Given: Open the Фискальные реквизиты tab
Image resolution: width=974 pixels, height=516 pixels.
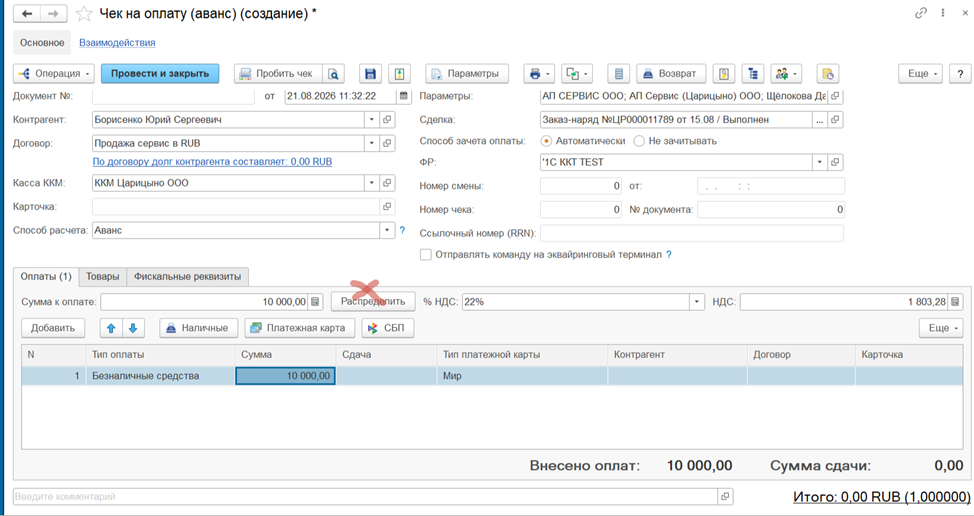Looking at the screenshot, I should (x=188, y=276).
